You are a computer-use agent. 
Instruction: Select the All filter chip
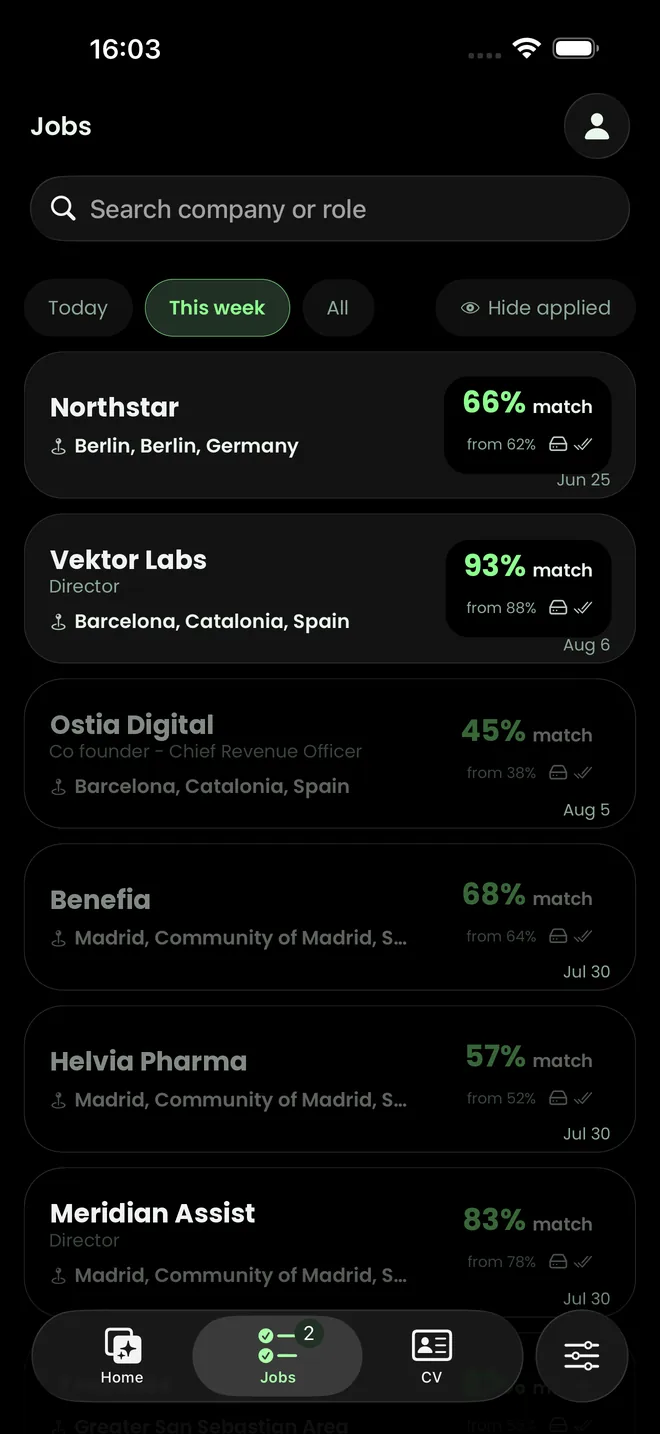tap(338, 308)
